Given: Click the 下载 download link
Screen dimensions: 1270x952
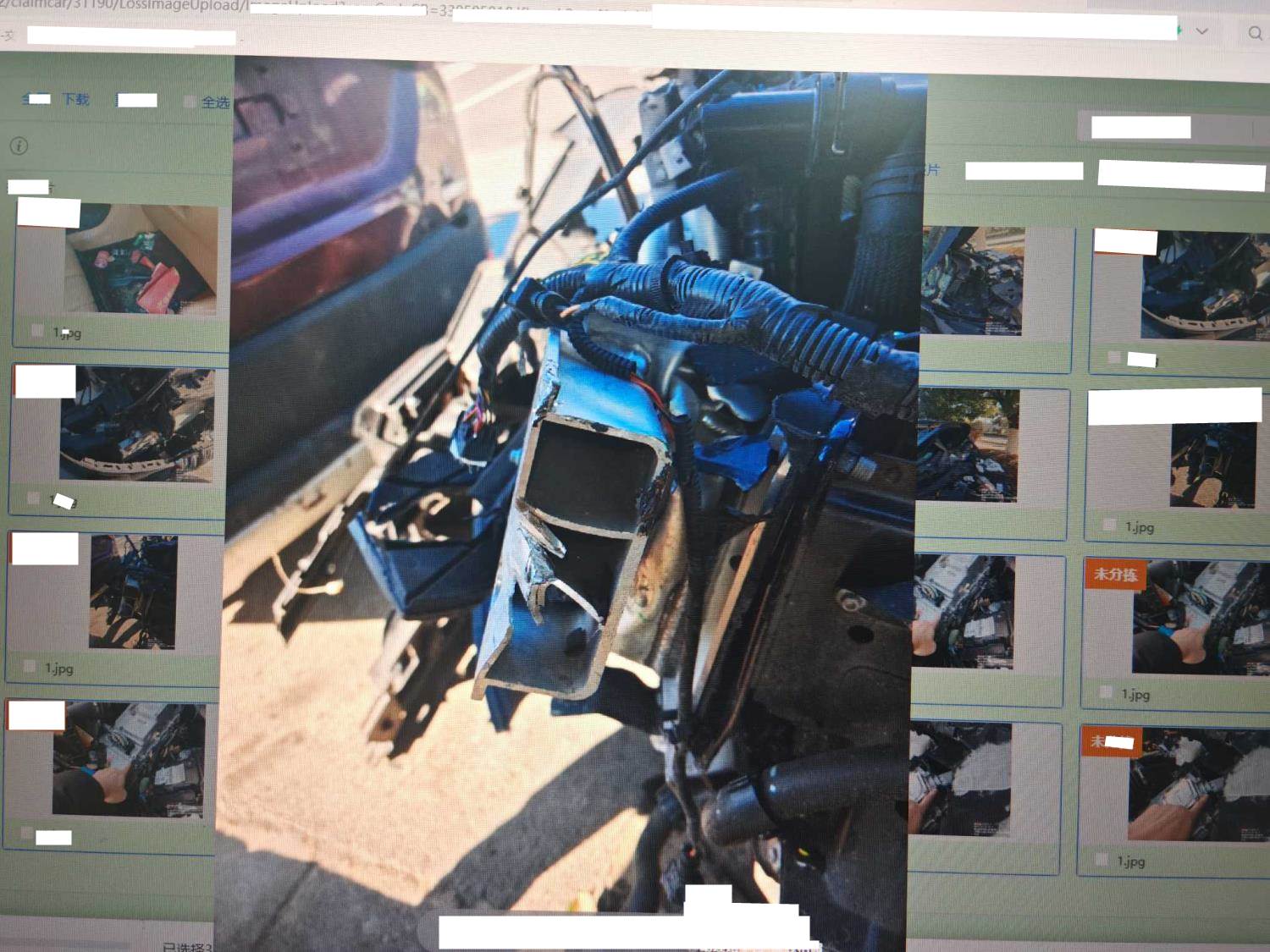Looking at the screenshot, I should tap(75, 99).
